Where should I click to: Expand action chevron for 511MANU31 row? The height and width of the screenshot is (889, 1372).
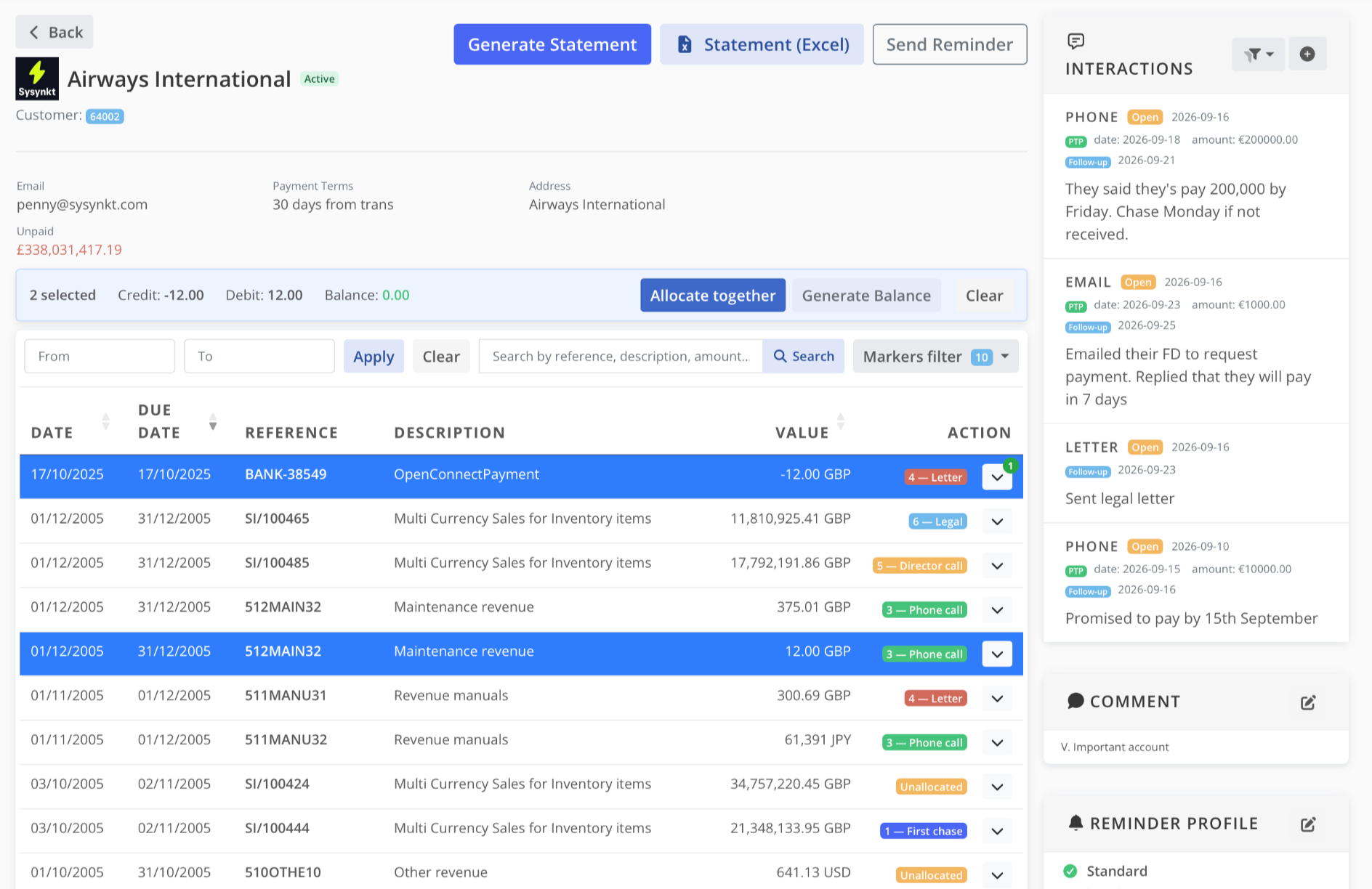[997, 699]
